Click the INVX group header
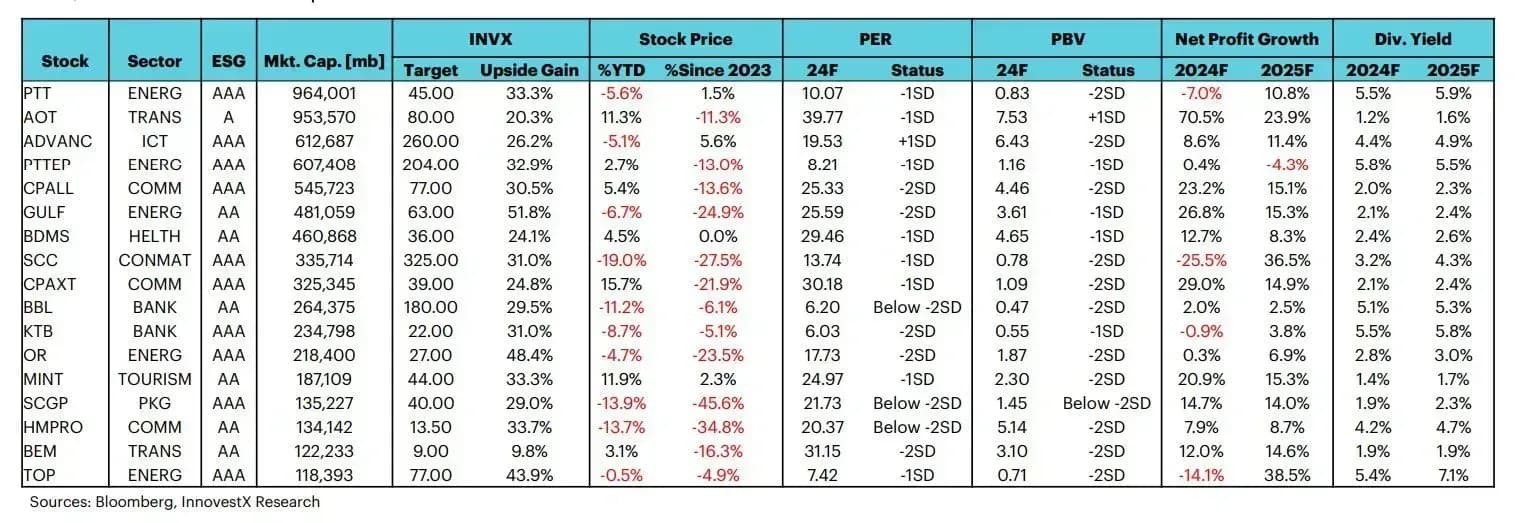The height and width of the screenshot is (523, 1517). coord(491,40)
